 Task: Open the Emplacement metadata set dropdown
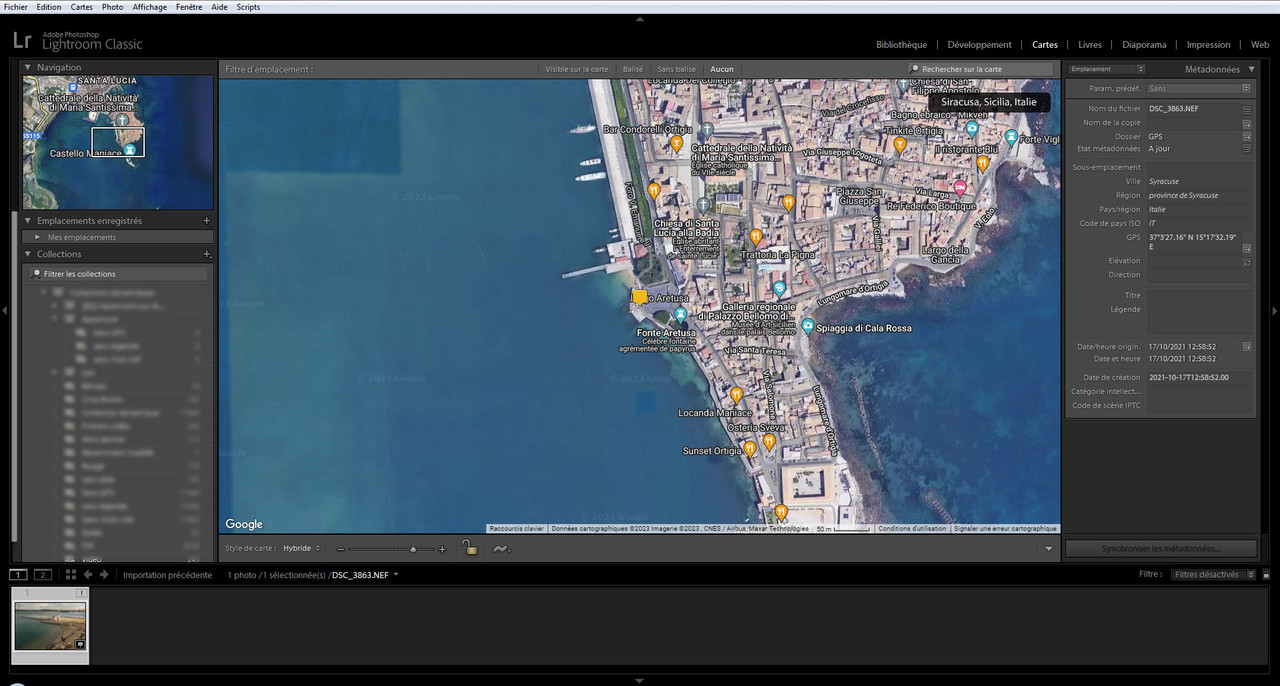pos(1106,69)
